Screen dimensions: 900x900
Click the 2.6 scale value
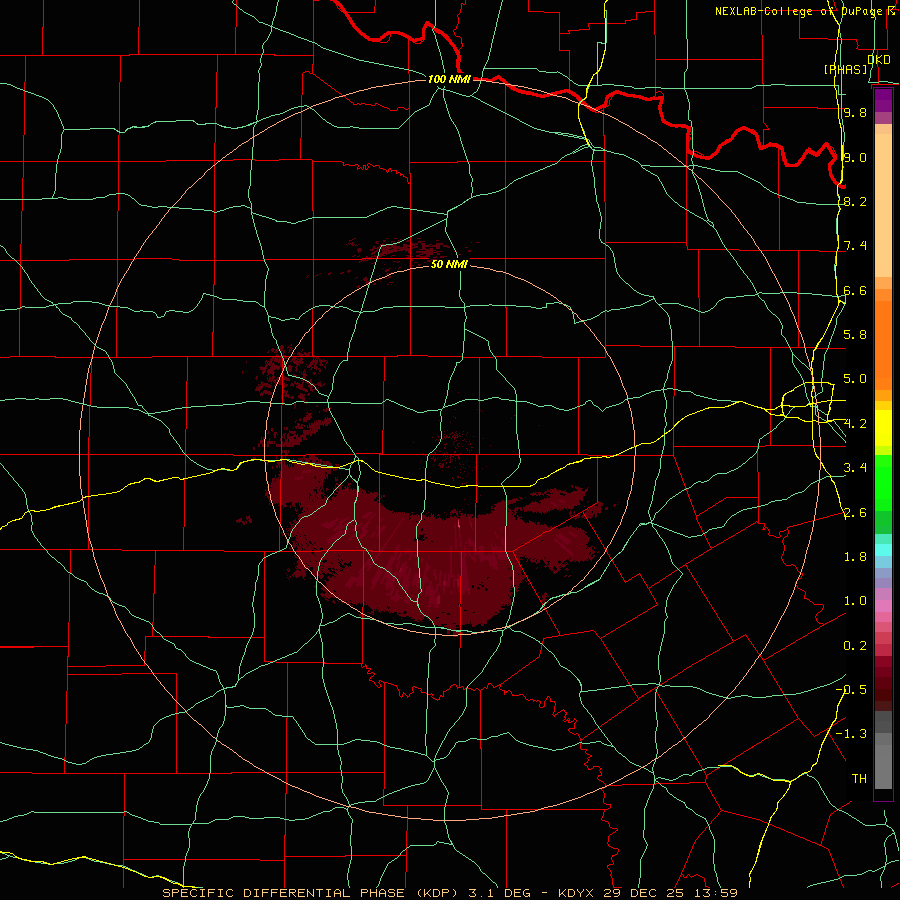pyautogui.click(x=855, y=513)
